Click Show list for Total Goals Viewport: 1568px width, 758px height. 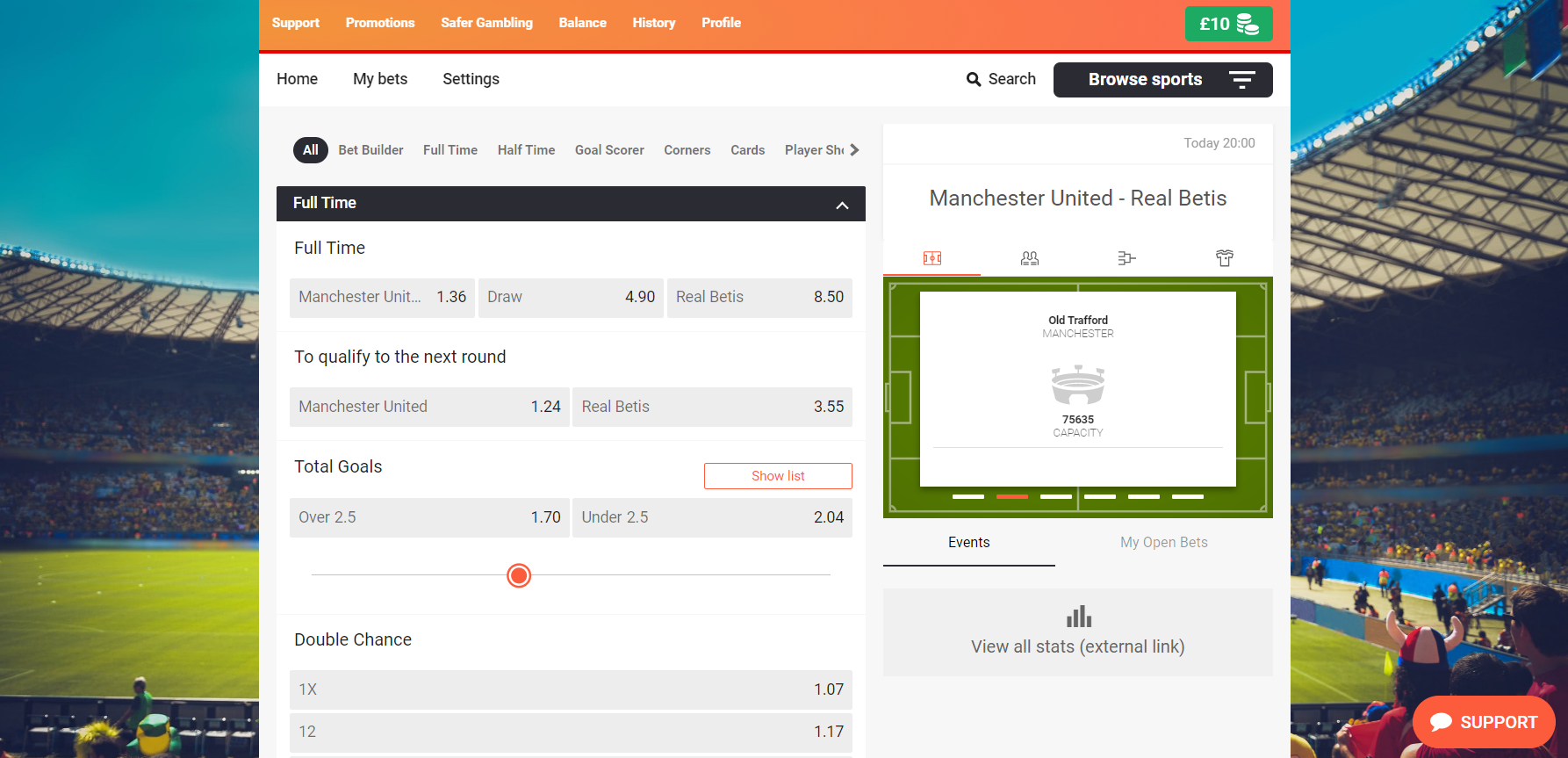pos(779,476)
